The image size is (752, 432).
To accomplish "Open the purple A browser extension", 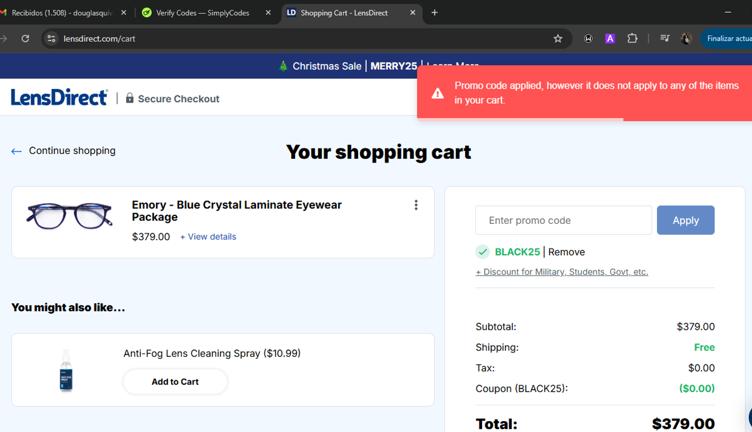I will [x=610, y=38].
